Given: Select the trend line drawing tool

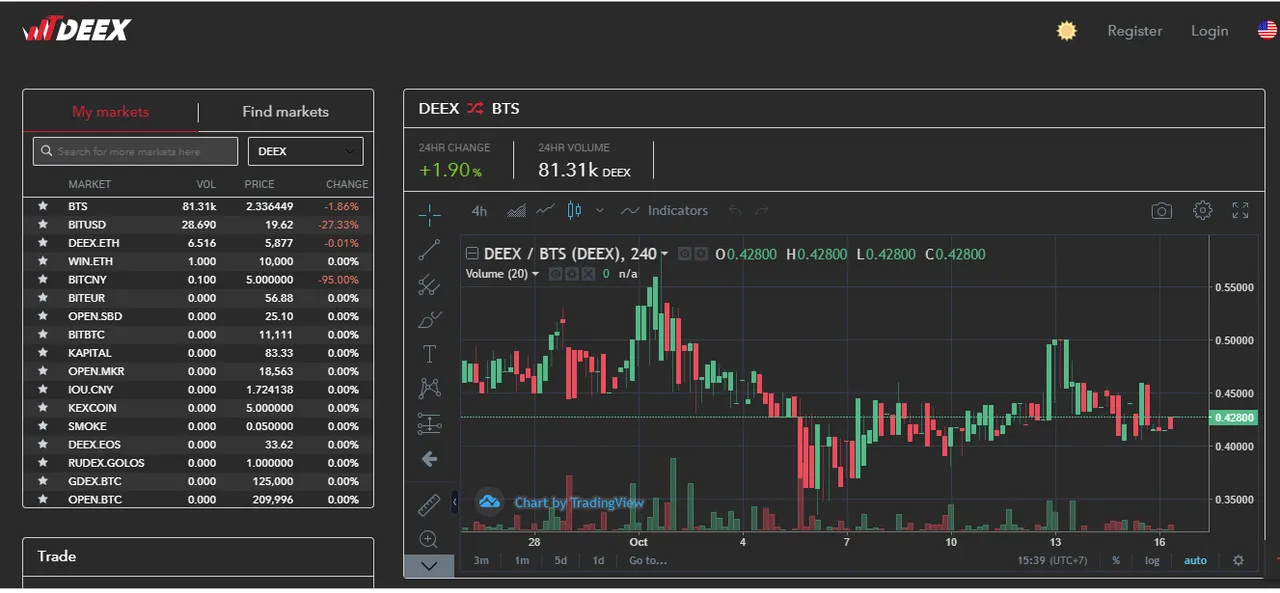Looking at the screenshot, I should point(429,250).
